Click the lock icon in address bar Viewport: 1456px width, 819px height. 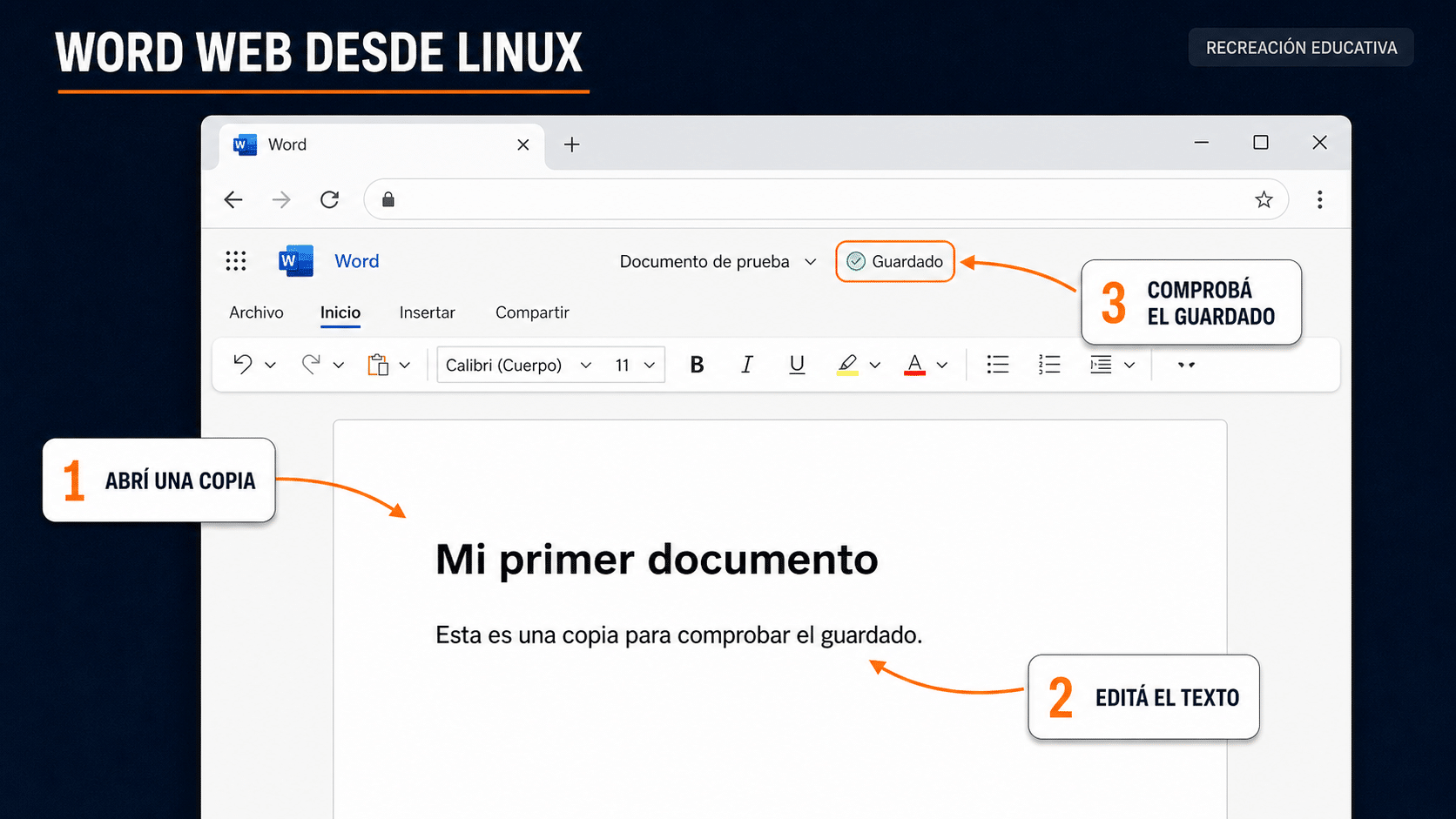(x=388, y=200)
